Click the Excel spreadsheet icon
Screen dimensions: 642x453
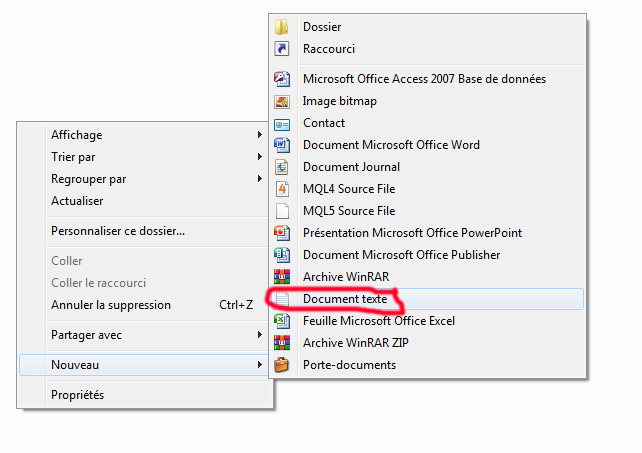coord(282,321)
